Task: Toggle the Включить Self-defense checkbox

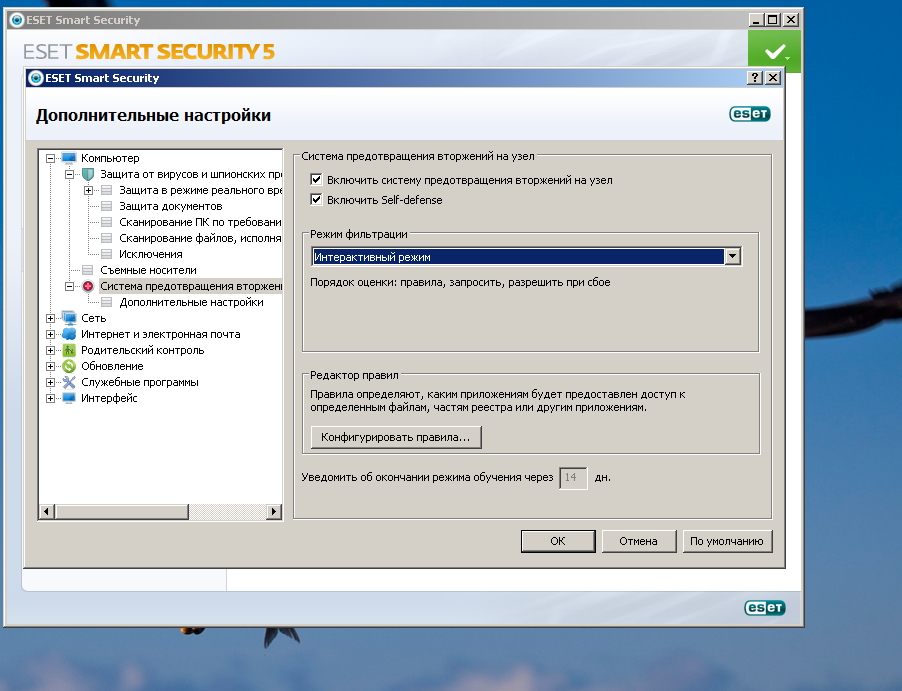Action: (x=316, y=200)
